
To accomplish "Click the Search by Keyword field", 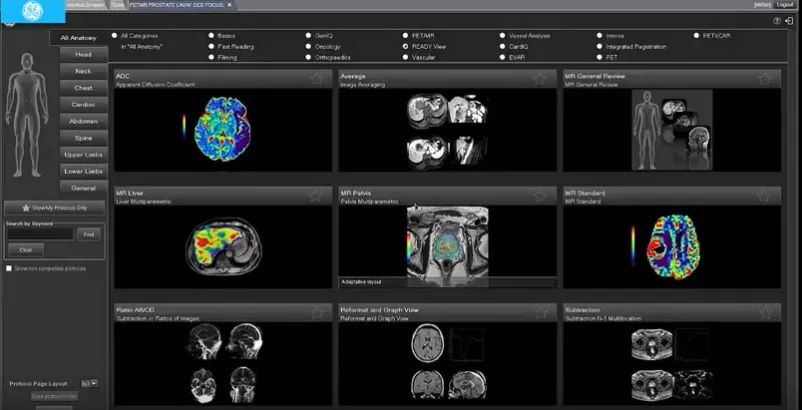I will (40, 234).
